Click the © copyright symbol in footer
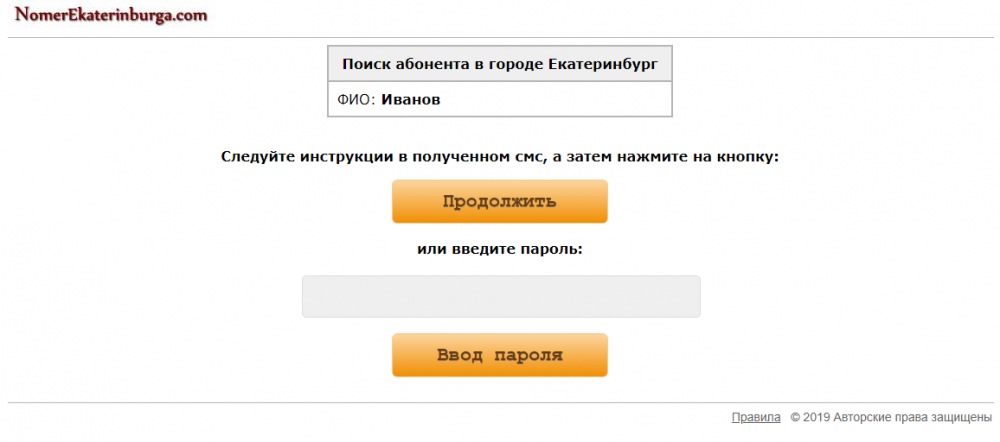 click(x=796, y=418)
